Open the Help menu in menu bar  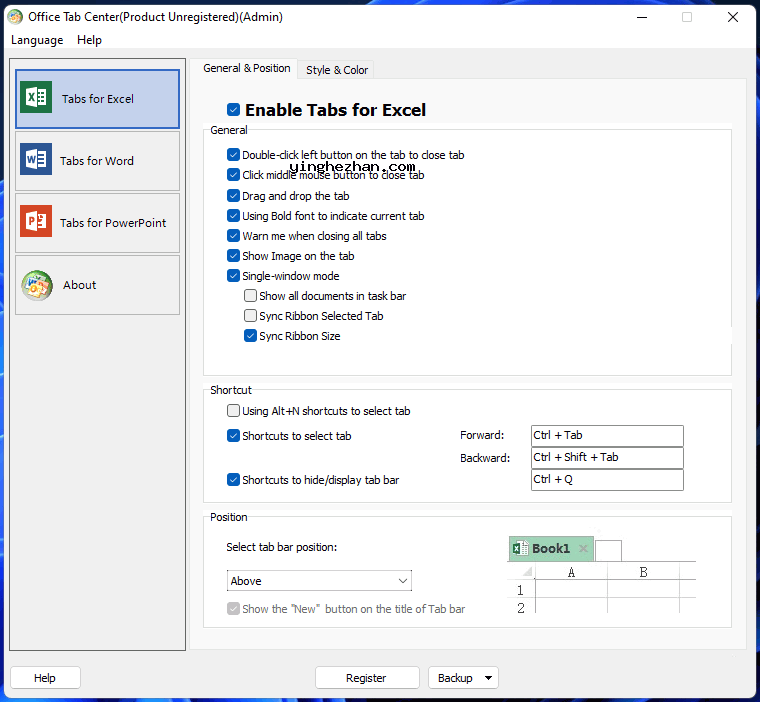click(89, 40)
